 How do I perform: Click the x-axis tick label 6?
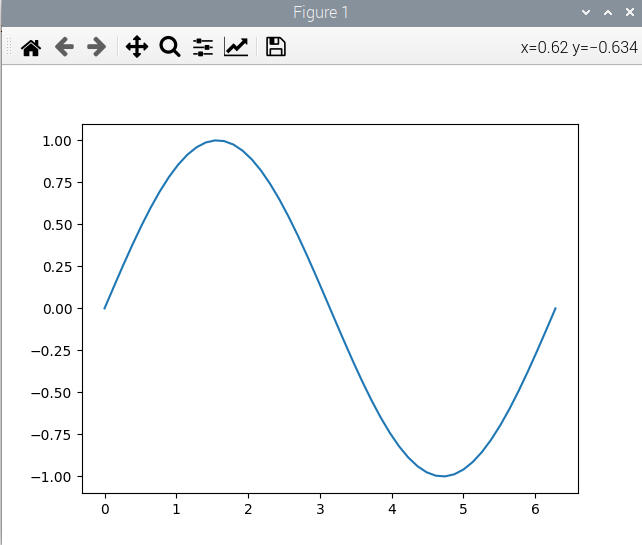(x=535, y=510)
